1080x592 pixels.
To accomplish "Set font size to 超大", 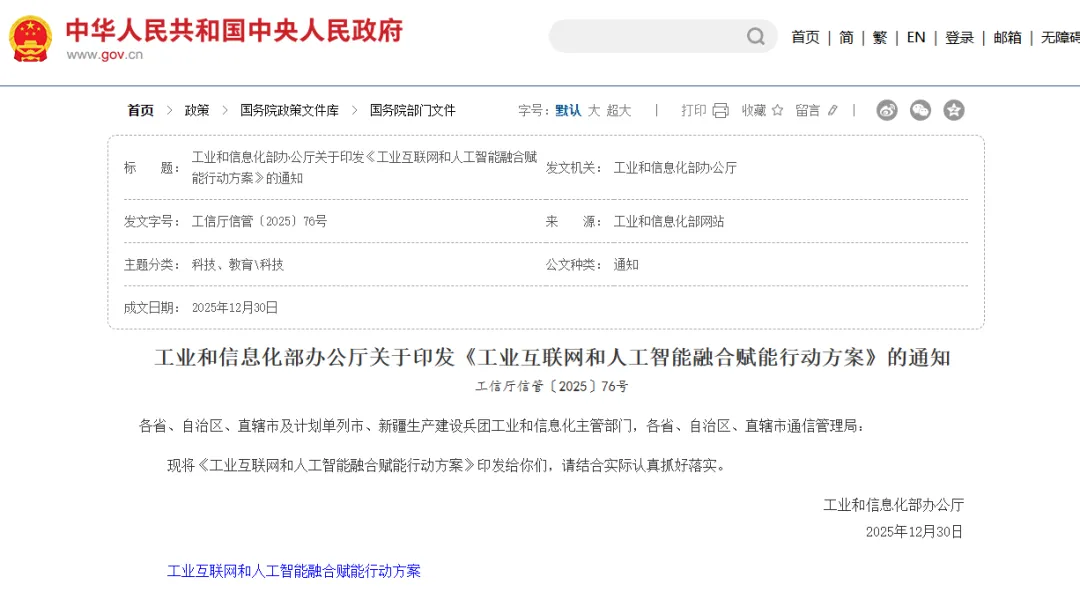I will pos(618,110).
